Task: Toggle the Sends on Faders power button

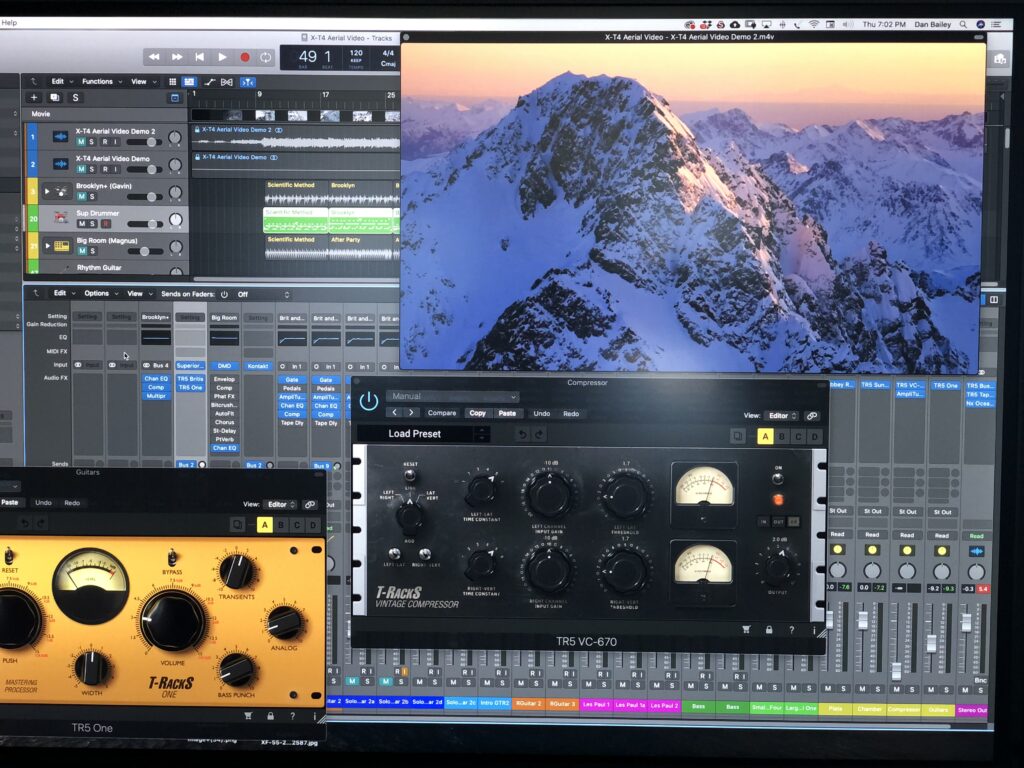Action: pos(224,295)
